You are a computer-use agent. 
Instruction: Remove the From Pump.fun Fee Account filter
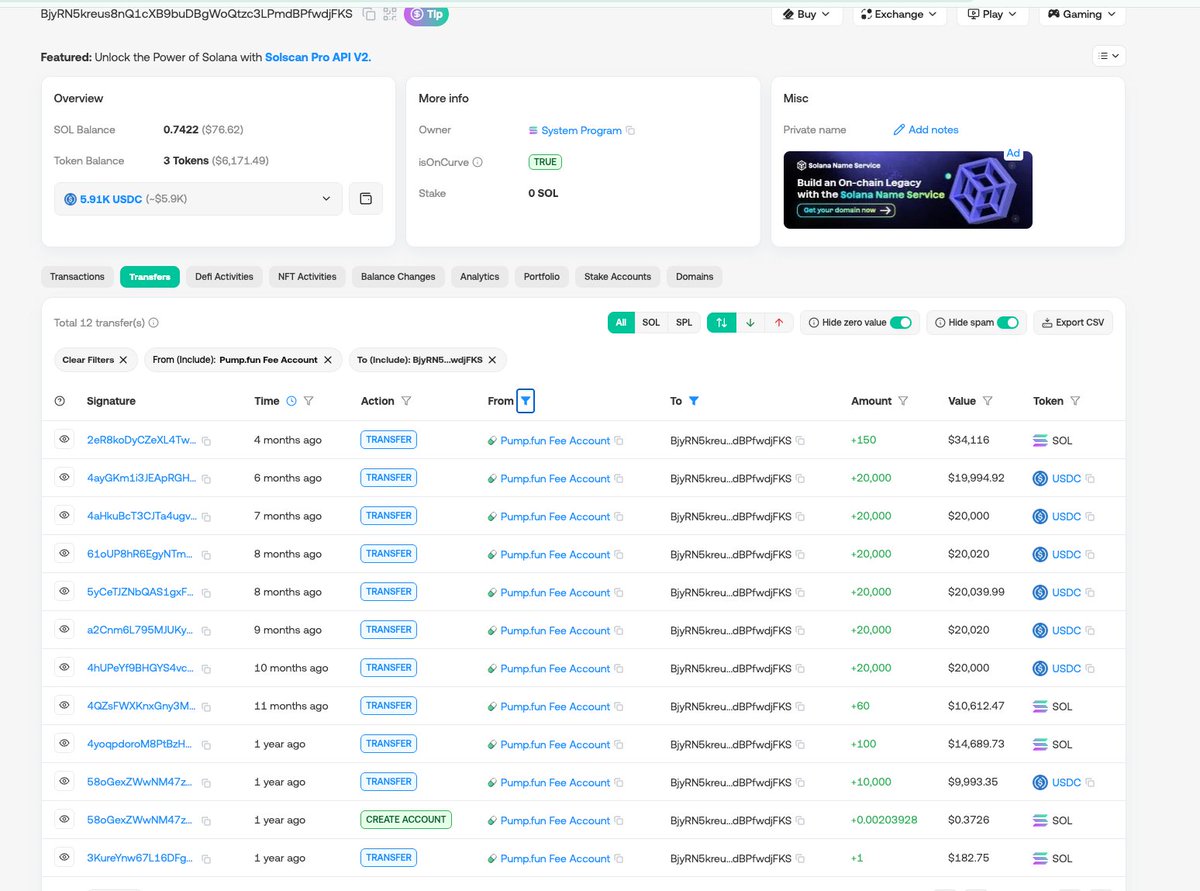(328, 359)
